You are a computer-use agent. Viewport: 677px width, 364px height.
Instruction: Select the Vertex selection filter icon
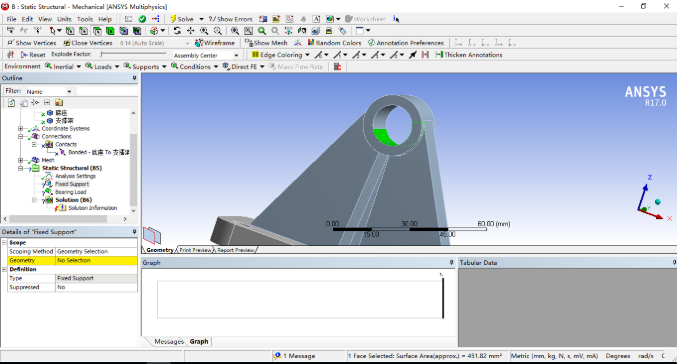[70, 31]
